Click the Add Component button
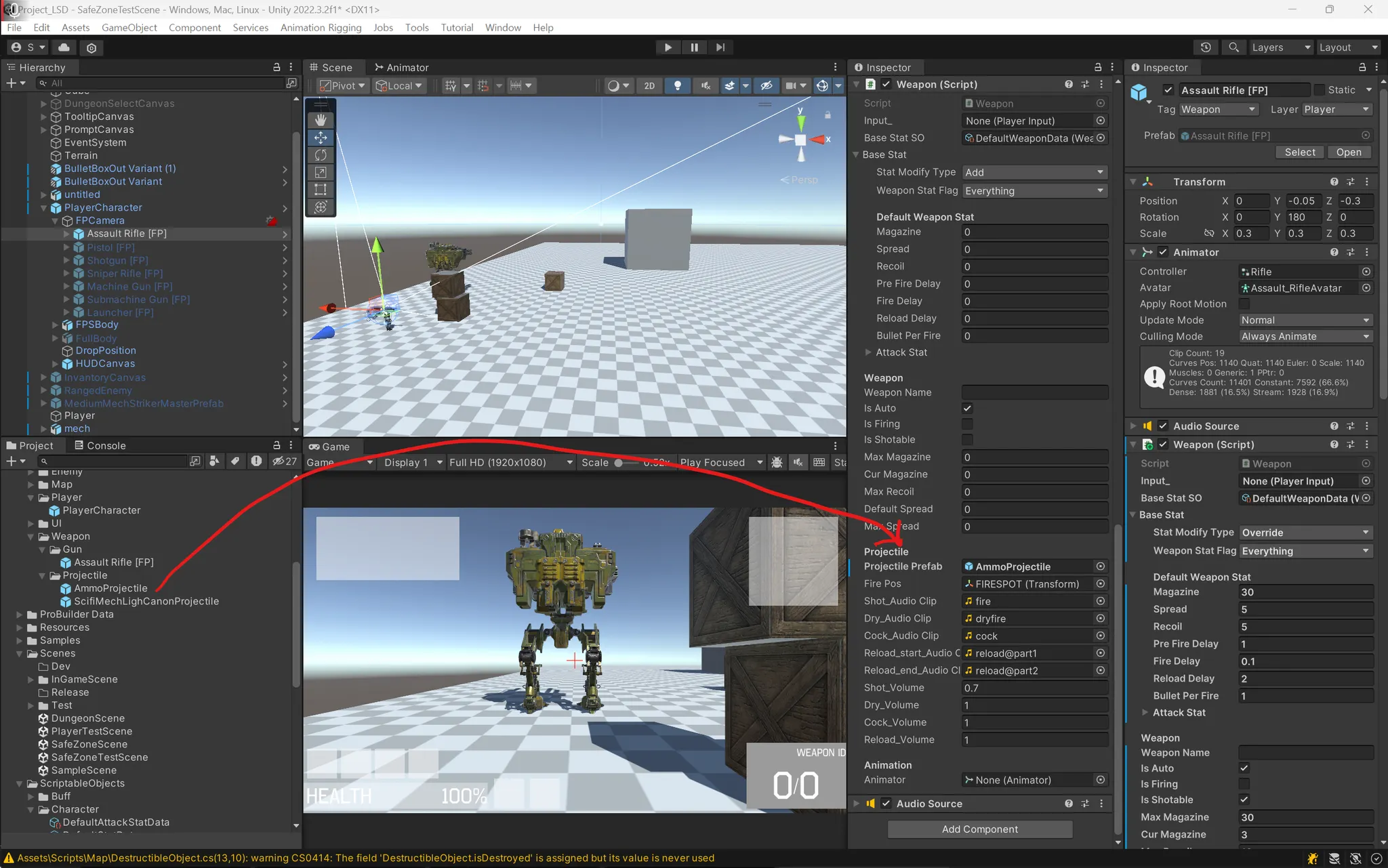The width and height of the screenshot is (1388, 868). [x=979, y=829]
